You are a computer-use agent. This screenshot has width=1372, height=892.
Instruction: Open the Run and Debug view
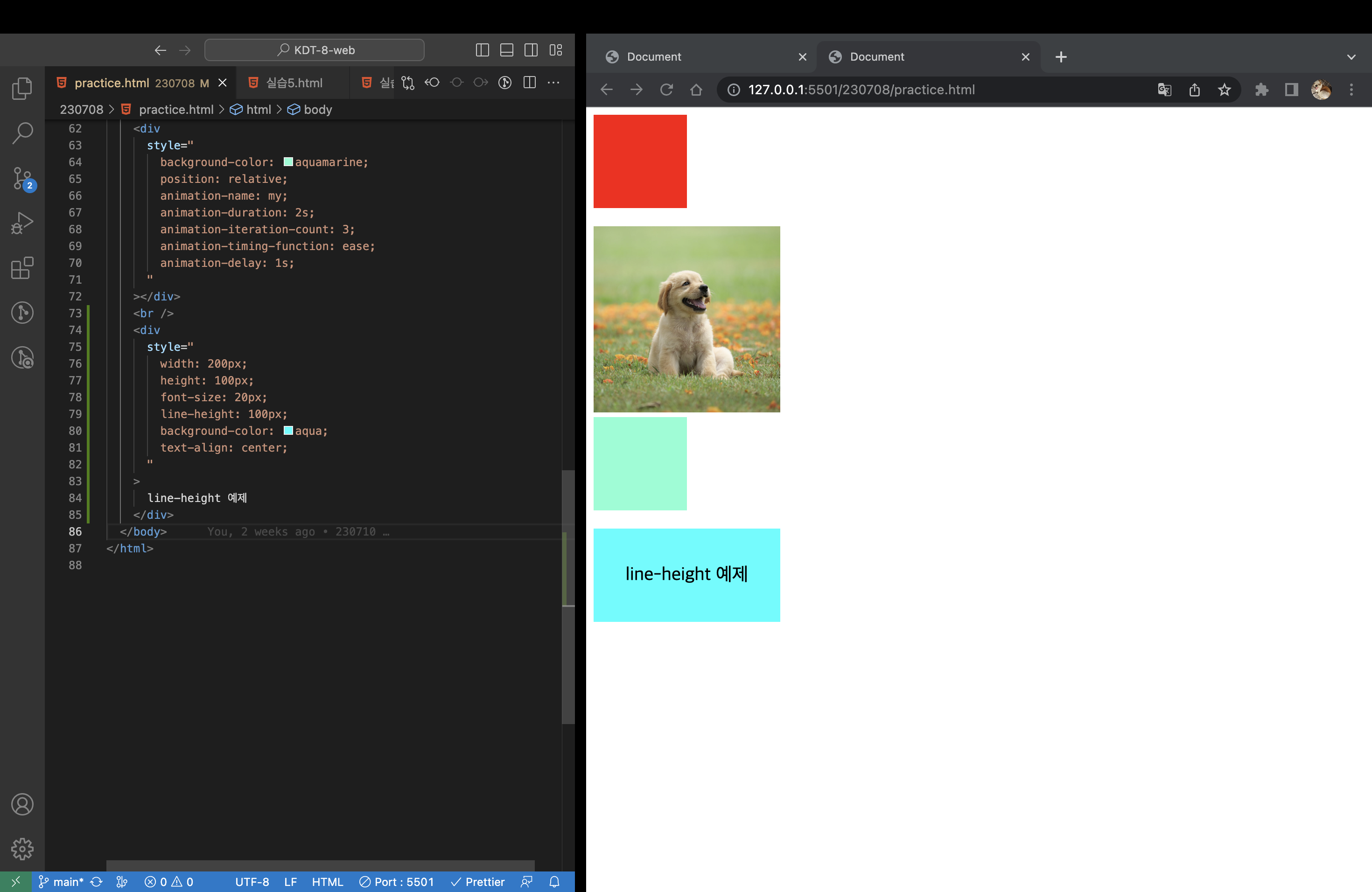tap(22, 223)
